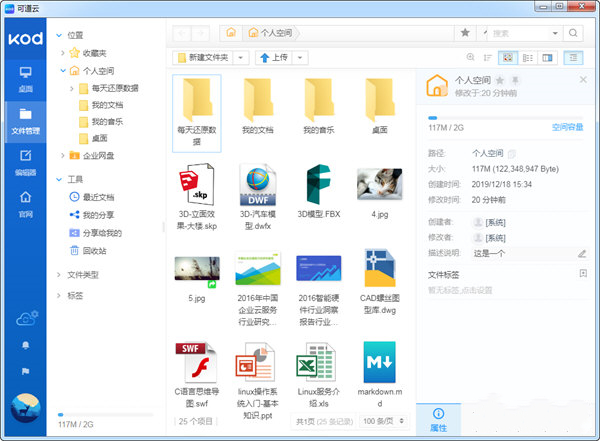Screen dimensions: 600x441
Task: Click the search magnifier button
Action: pyautogui.click(x=485, y=33)
